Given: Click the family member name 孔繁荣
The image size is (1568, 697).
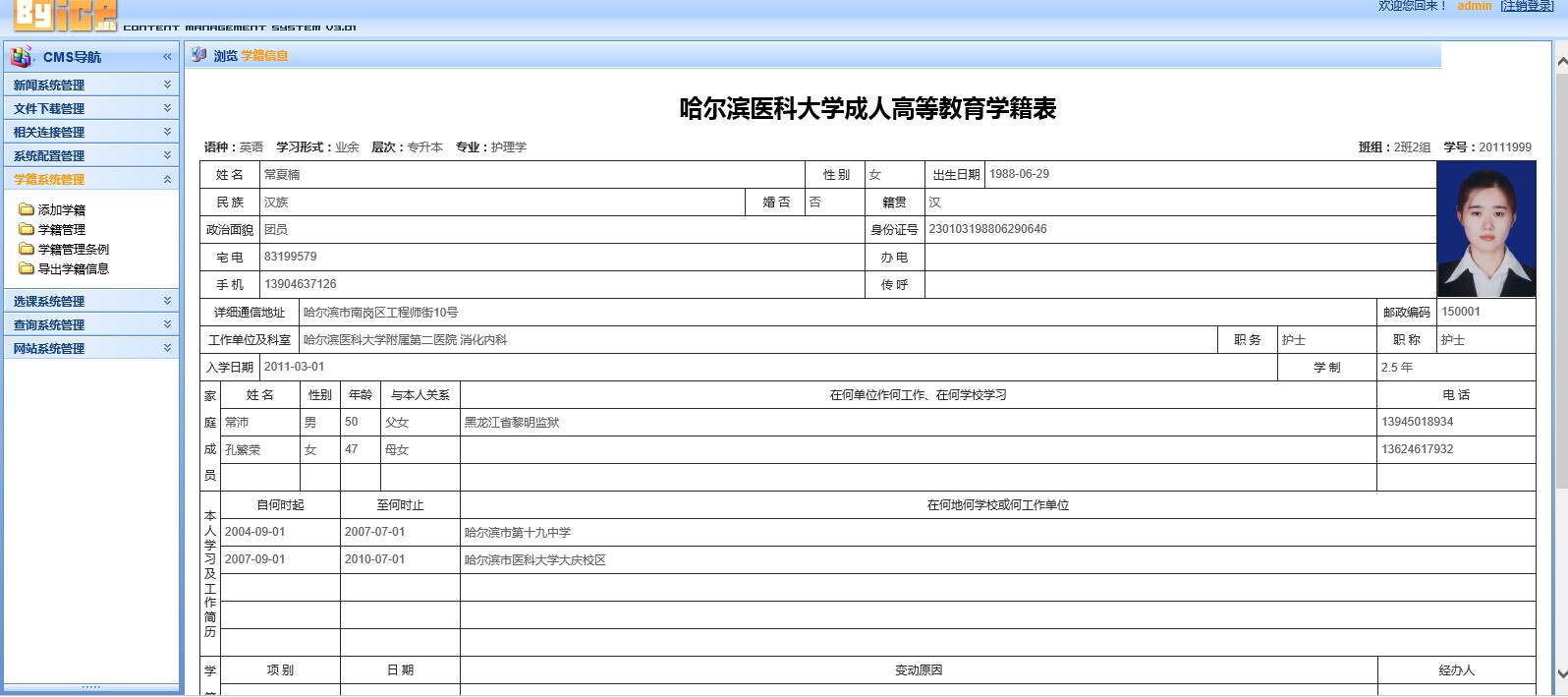Looking at the screenshot, I should pos(243,450).
